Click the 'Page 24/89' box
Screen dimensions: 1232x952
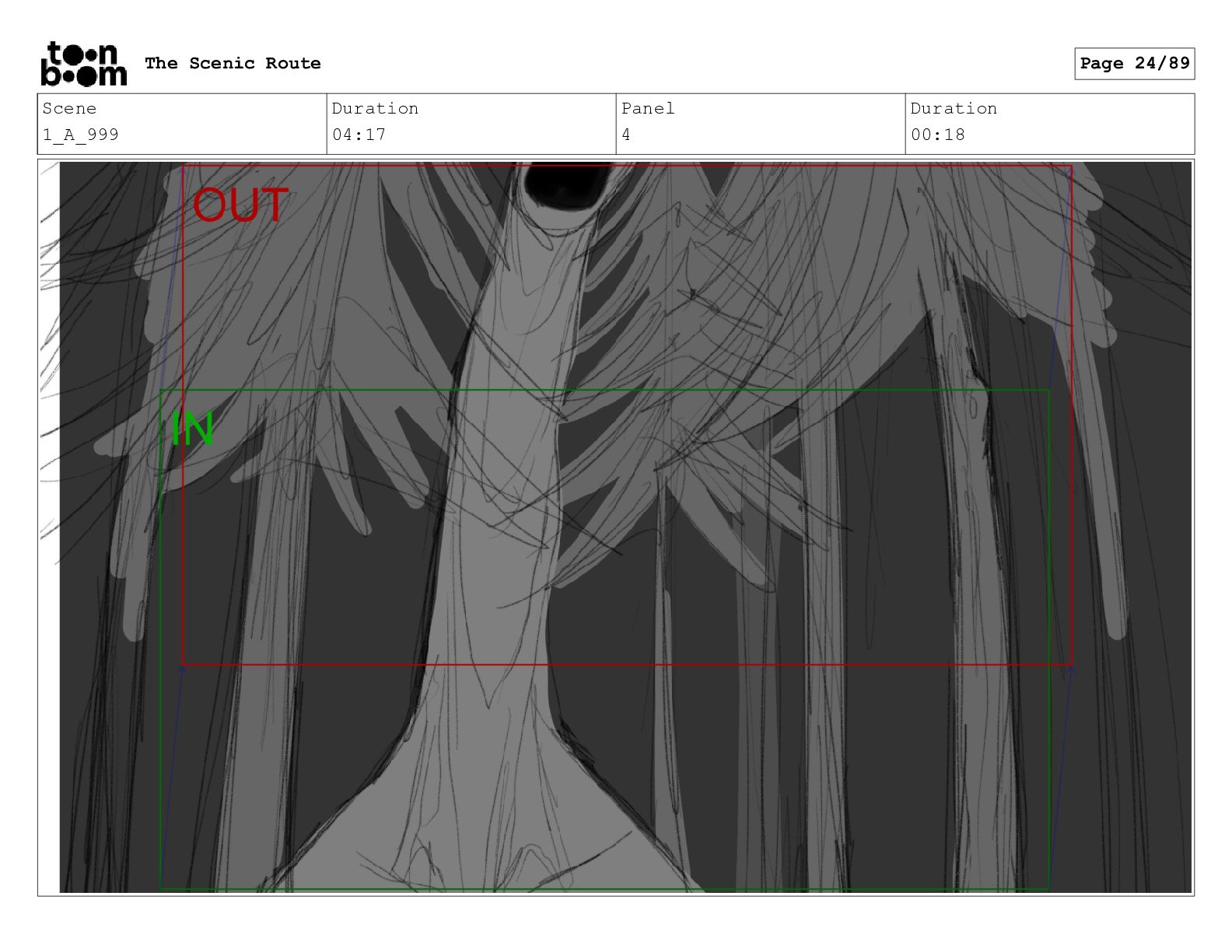(1134, 64)
